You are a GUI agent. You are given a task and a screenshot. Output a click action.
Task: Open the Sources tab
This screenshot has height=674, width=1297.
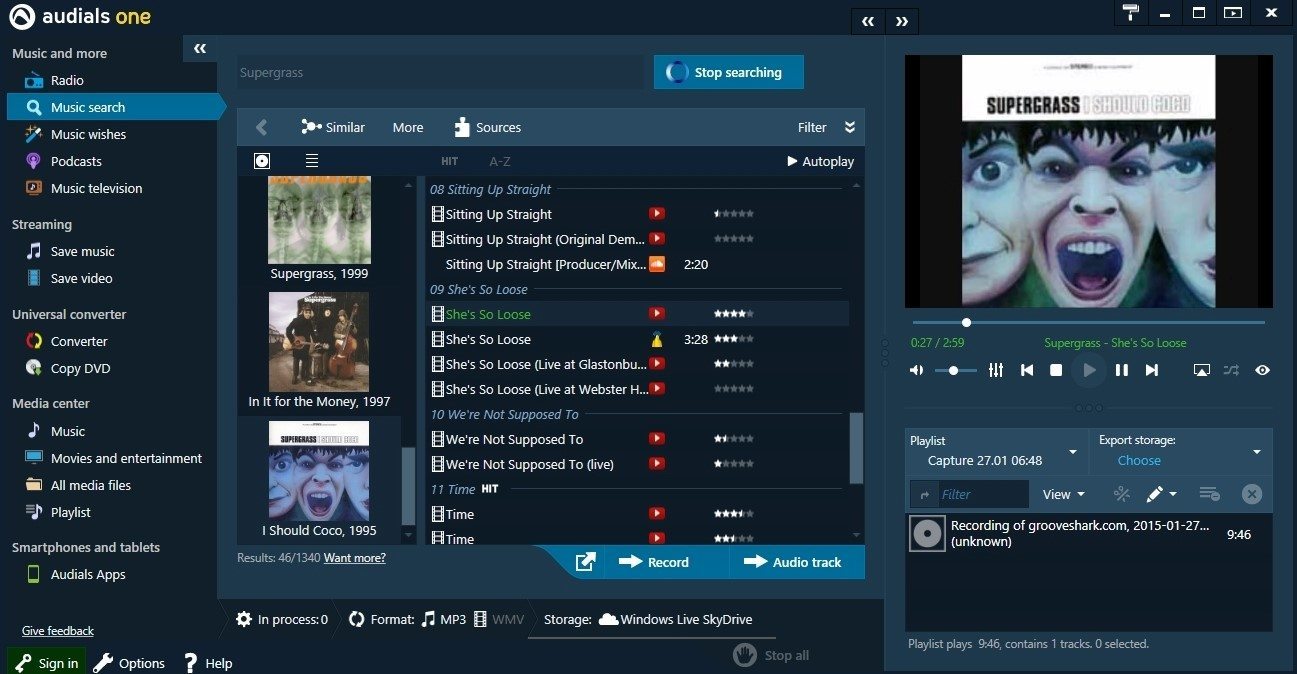[487, 127]
